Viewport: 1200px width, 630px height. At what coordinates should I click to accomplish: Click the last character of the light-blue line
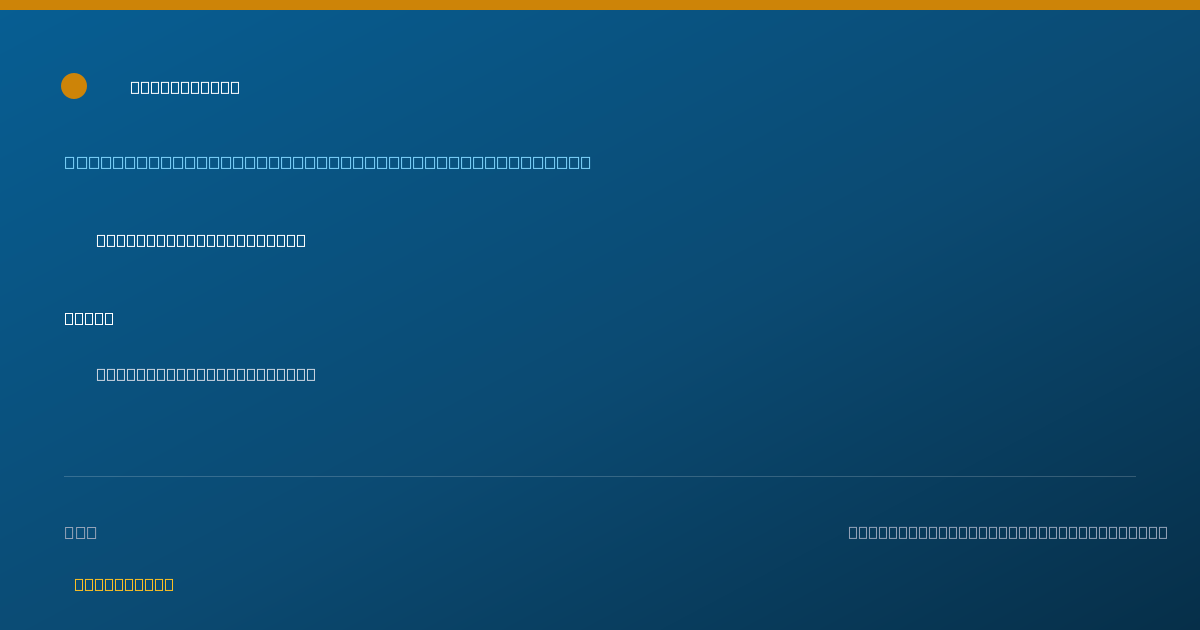click(586, 162)
